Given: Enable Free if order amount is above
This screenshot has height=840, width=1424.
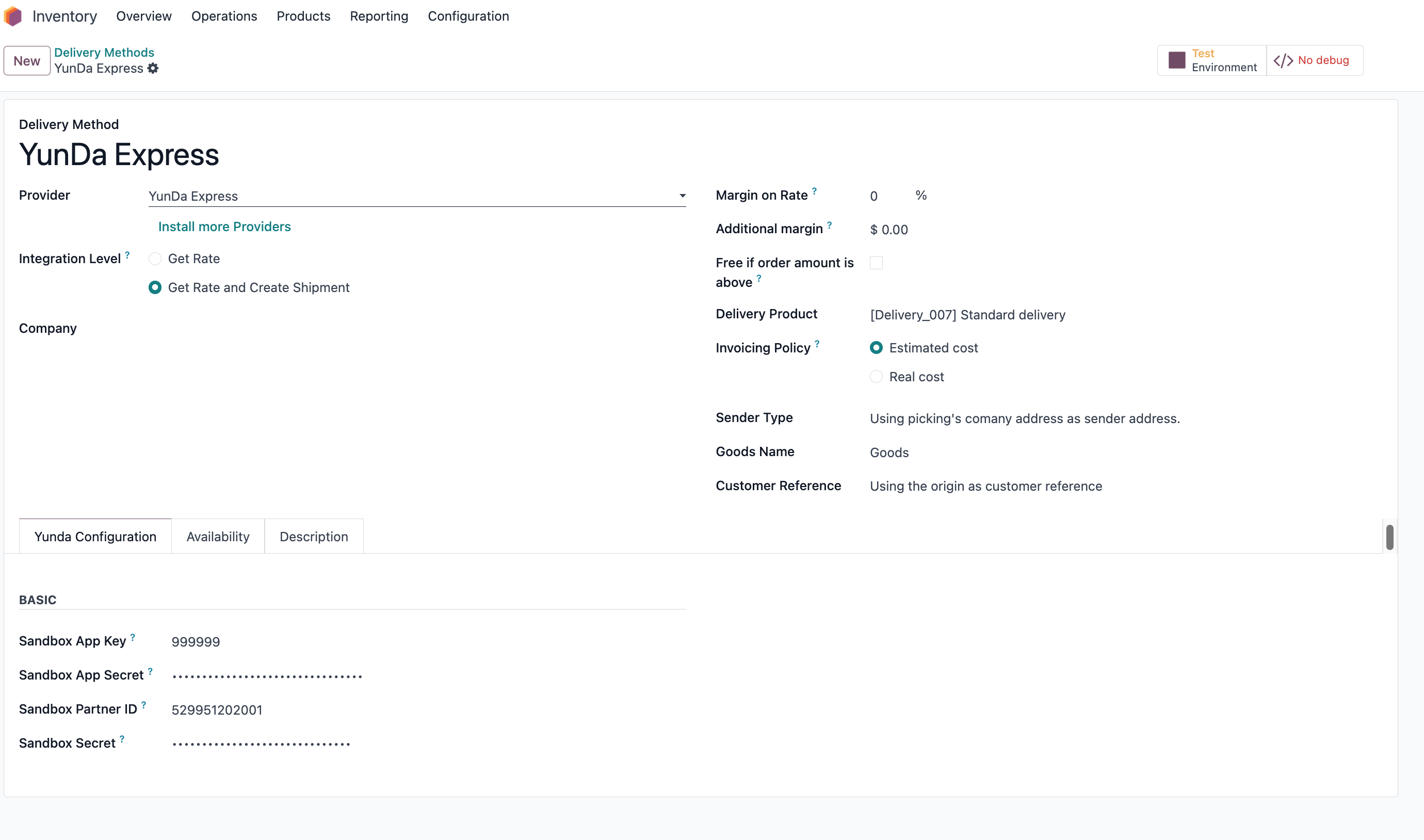Looking at the screenshot, I should click(876, 263).
